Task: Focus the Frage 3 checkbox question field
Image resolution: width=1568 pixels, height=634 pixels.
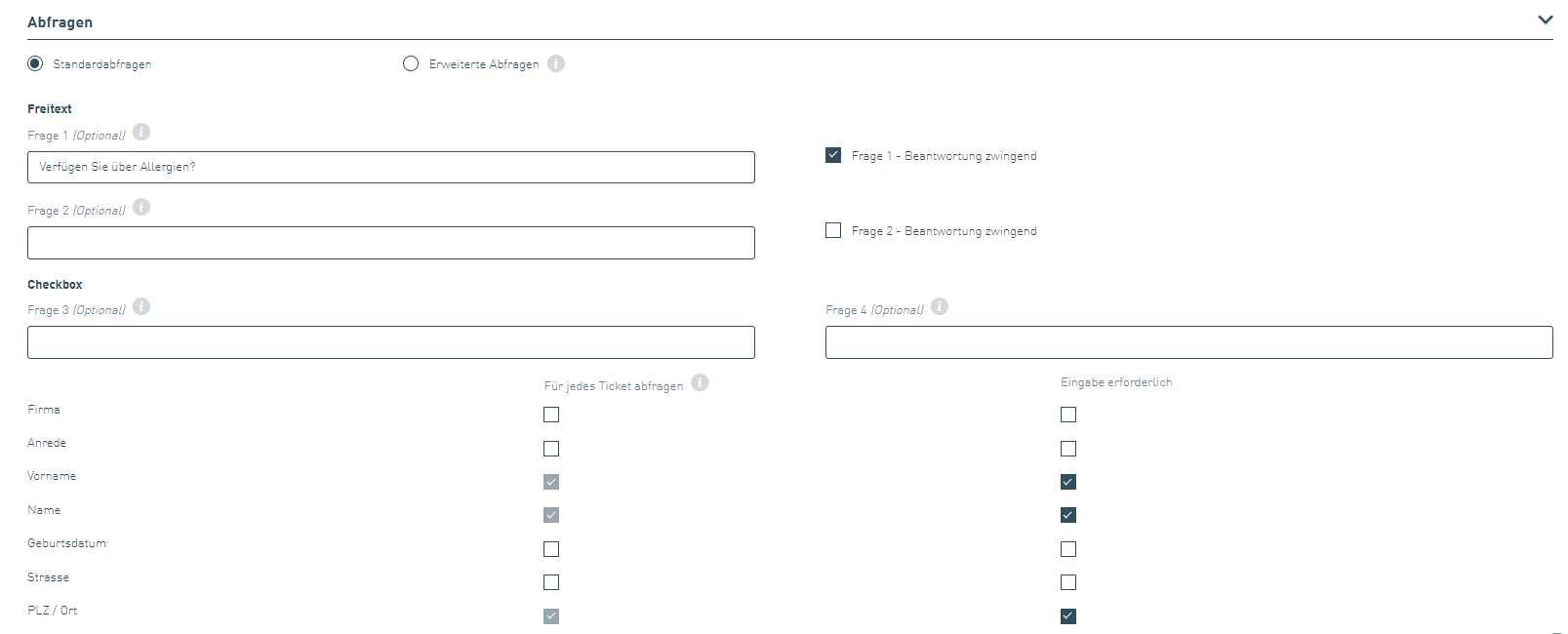Action: point(390,342)
